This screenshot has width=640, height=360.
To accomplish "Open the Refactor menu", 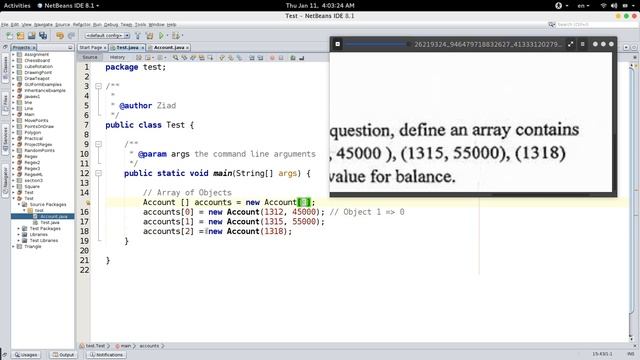I will click(x=81, y=25).
